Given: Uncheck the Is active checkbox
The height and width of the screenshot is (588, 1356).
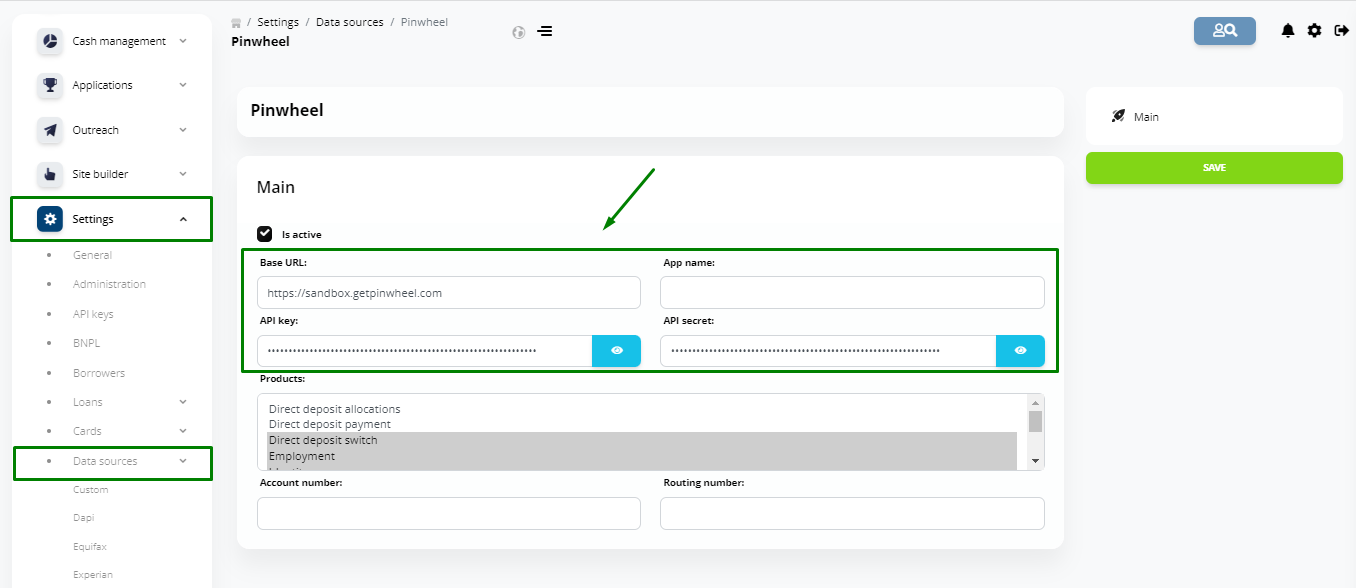Looking at the screenshot, I should 265,234.
